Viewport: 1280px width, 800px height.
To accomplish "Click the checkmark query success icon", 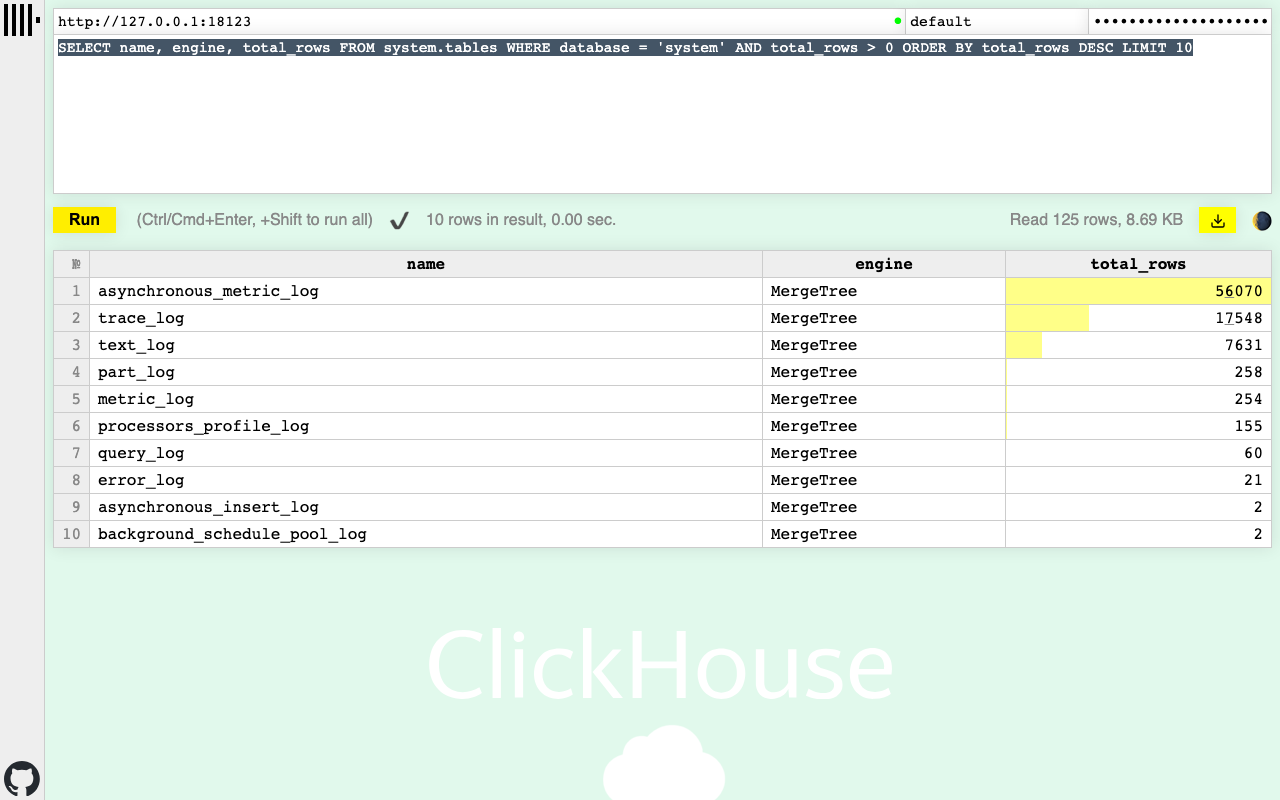I will (x=399, y=221).
